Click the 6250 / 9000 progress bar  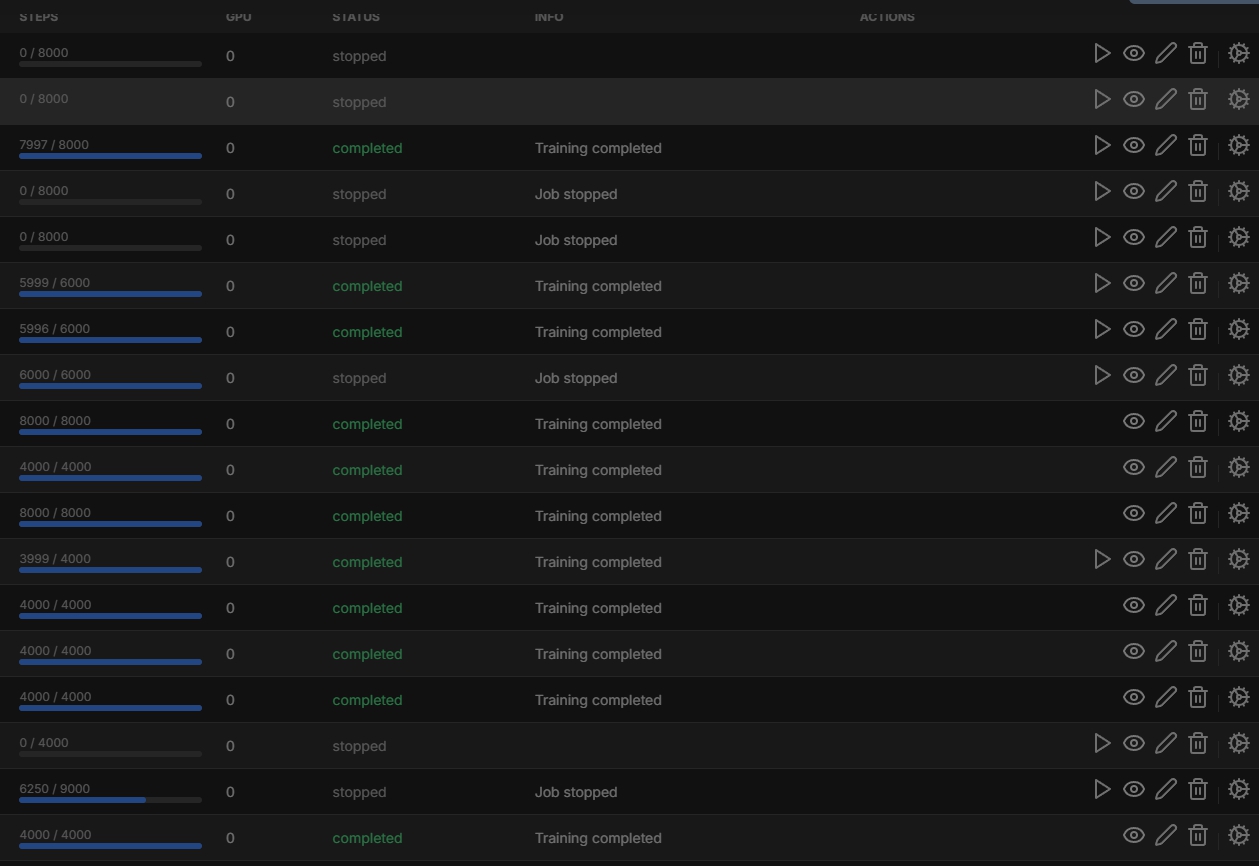[x=110, y=800]
